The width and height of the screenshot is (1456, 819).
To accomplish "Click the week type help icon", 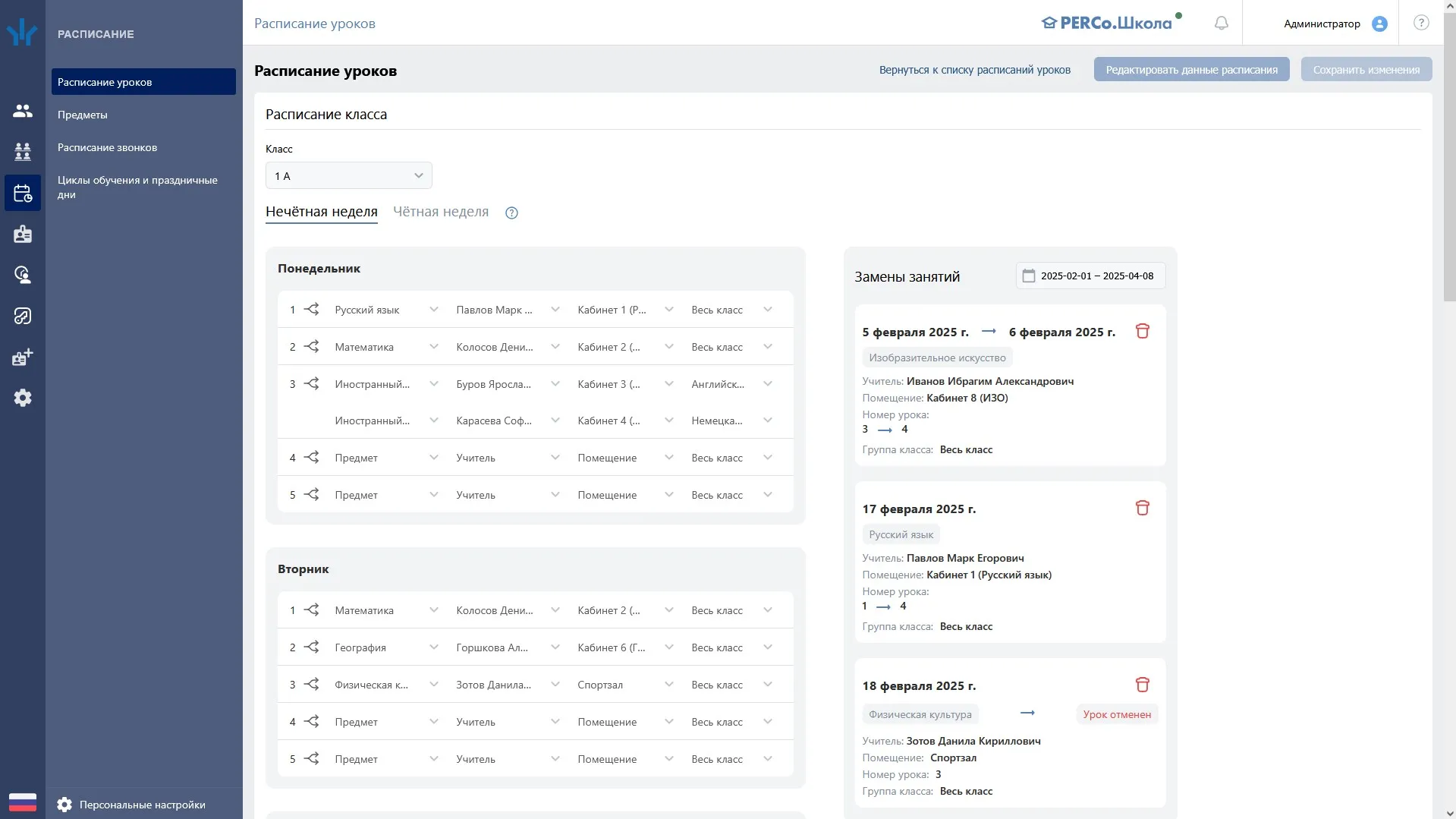I will [x=511, y=213].
